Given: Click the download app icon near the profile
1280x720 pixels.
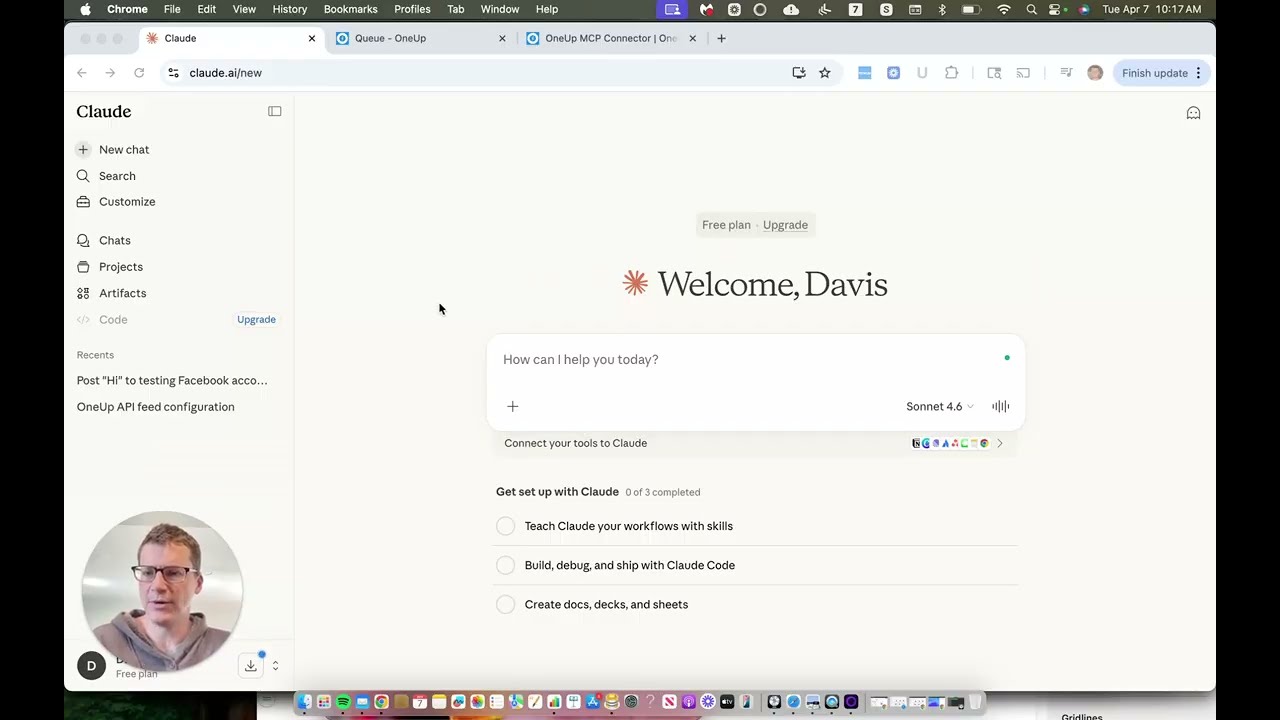Looking at the screenshot, I should point(251,665).
